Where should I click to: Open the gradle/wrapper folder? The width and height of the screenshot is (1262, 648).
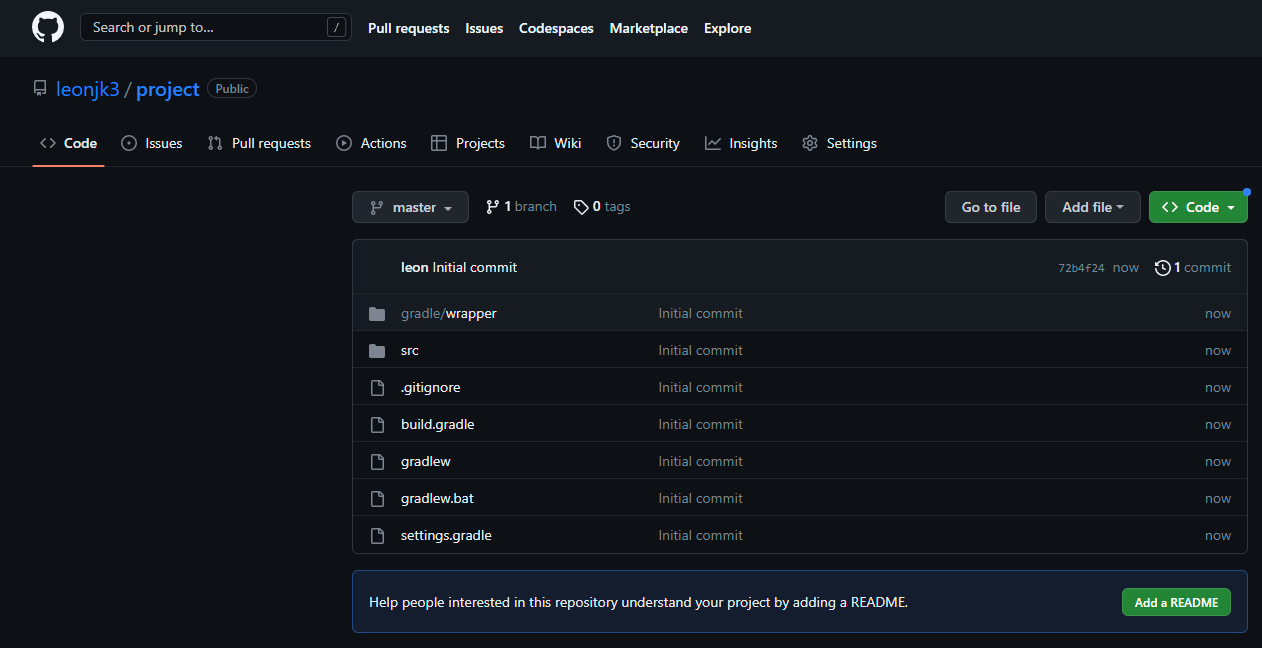tap(449, 314)
